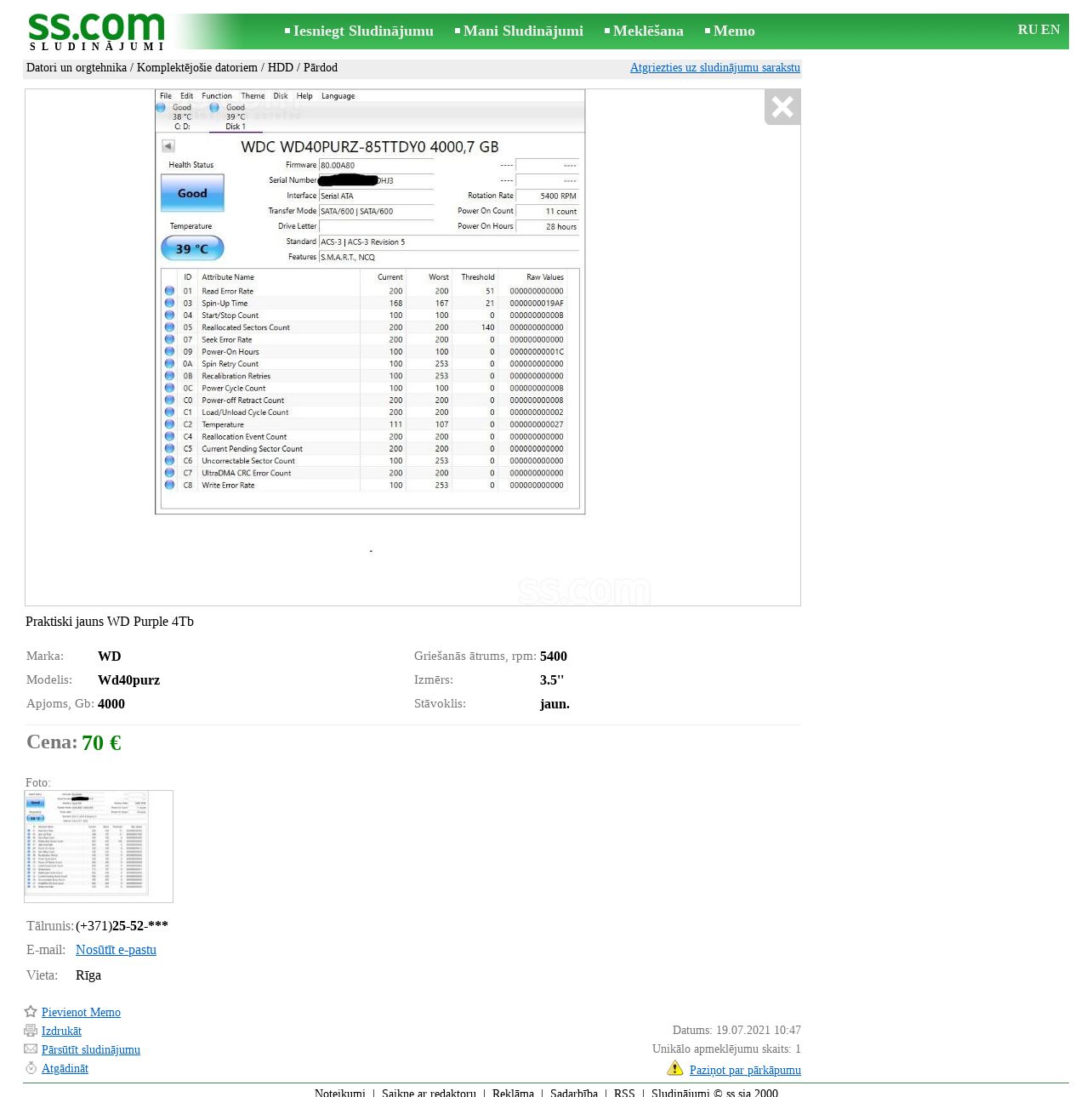1092x1097 pixels.
Task: Click the Stāvoklis value jaun.
Action: point(555,704)
